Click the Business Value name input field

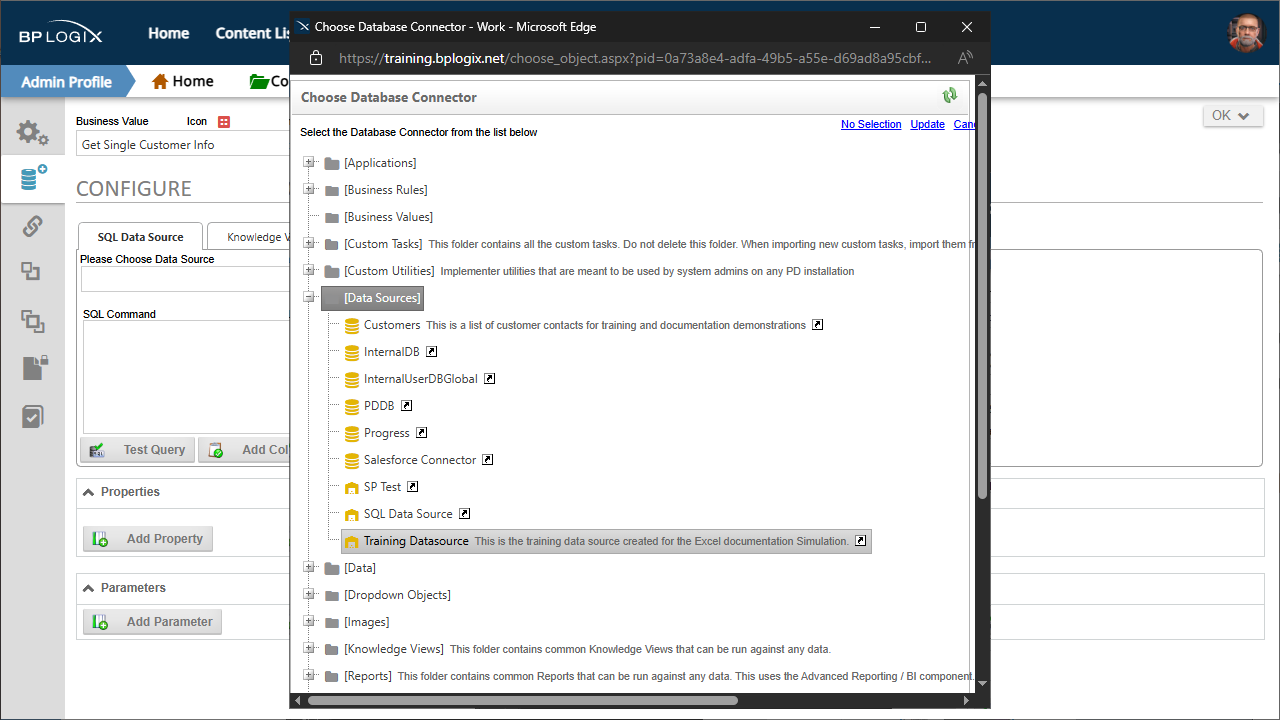click(x=183, y=145)
